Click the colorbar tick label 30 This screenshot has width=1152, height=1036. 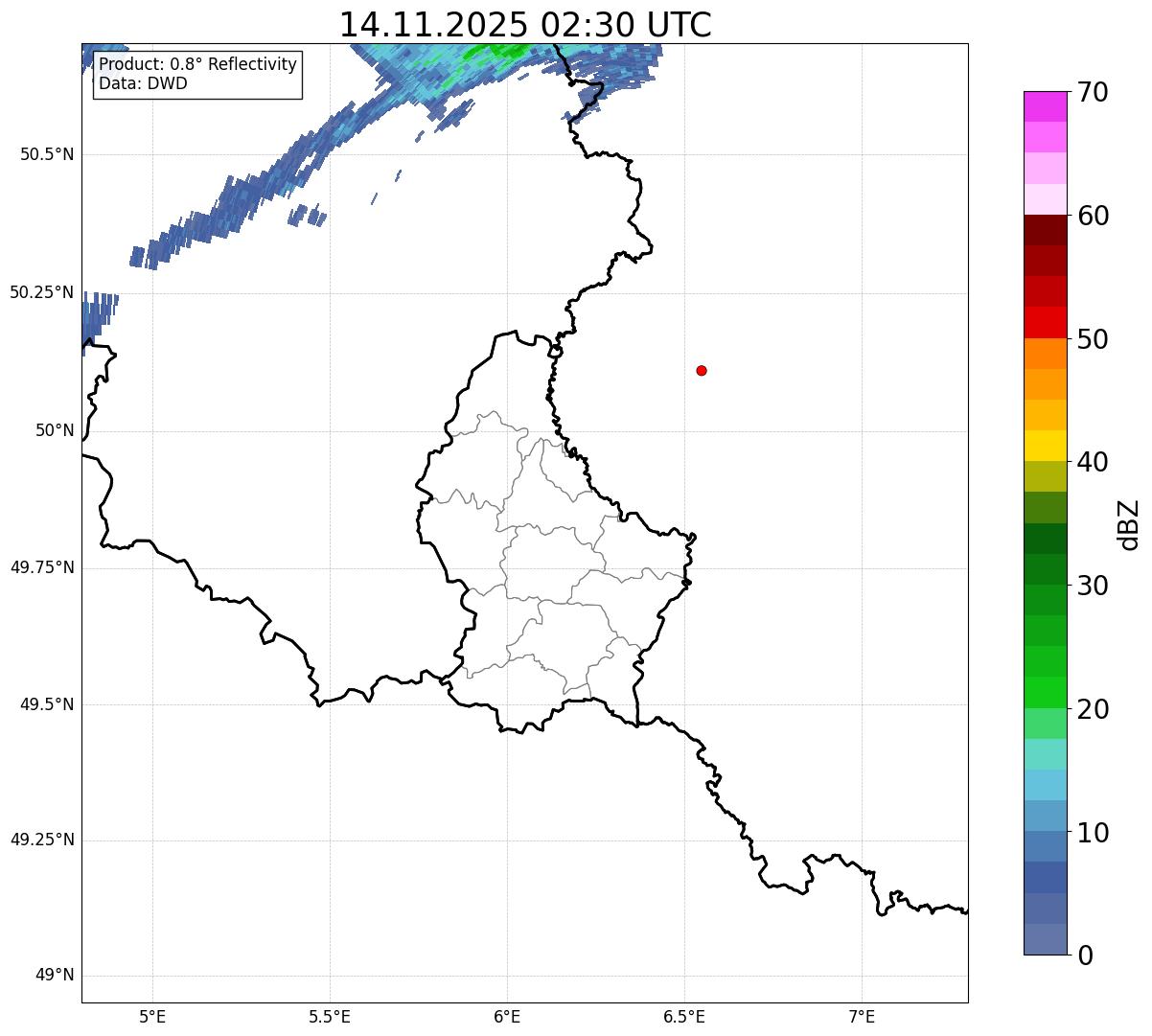(x=1093, y=586)
